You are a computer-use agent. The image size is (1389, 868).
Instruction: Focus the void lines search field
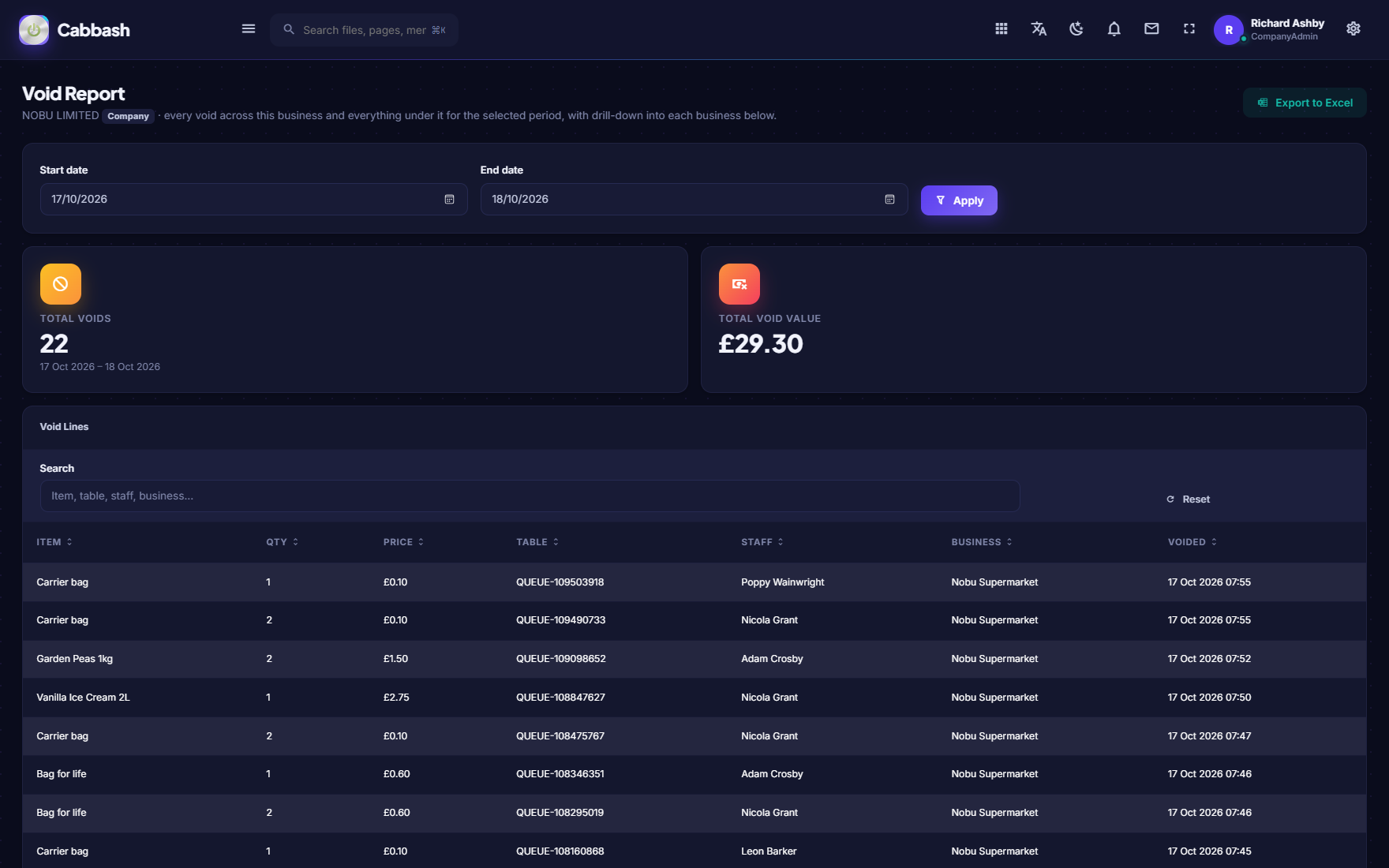530,496
